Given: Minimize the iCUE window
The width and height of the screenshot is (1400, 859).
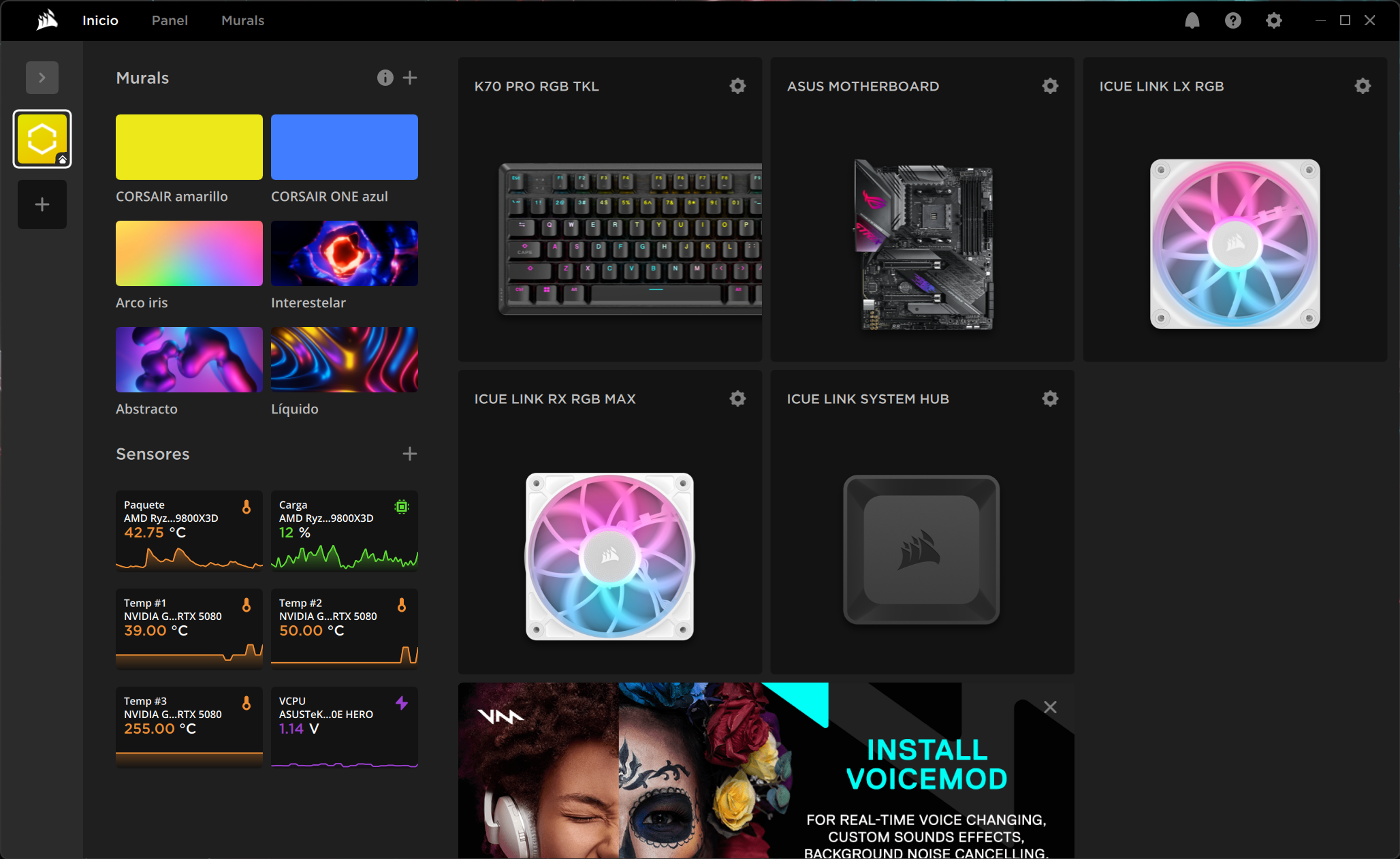Looking at the screenshot, I should (x=1320, y=20).
